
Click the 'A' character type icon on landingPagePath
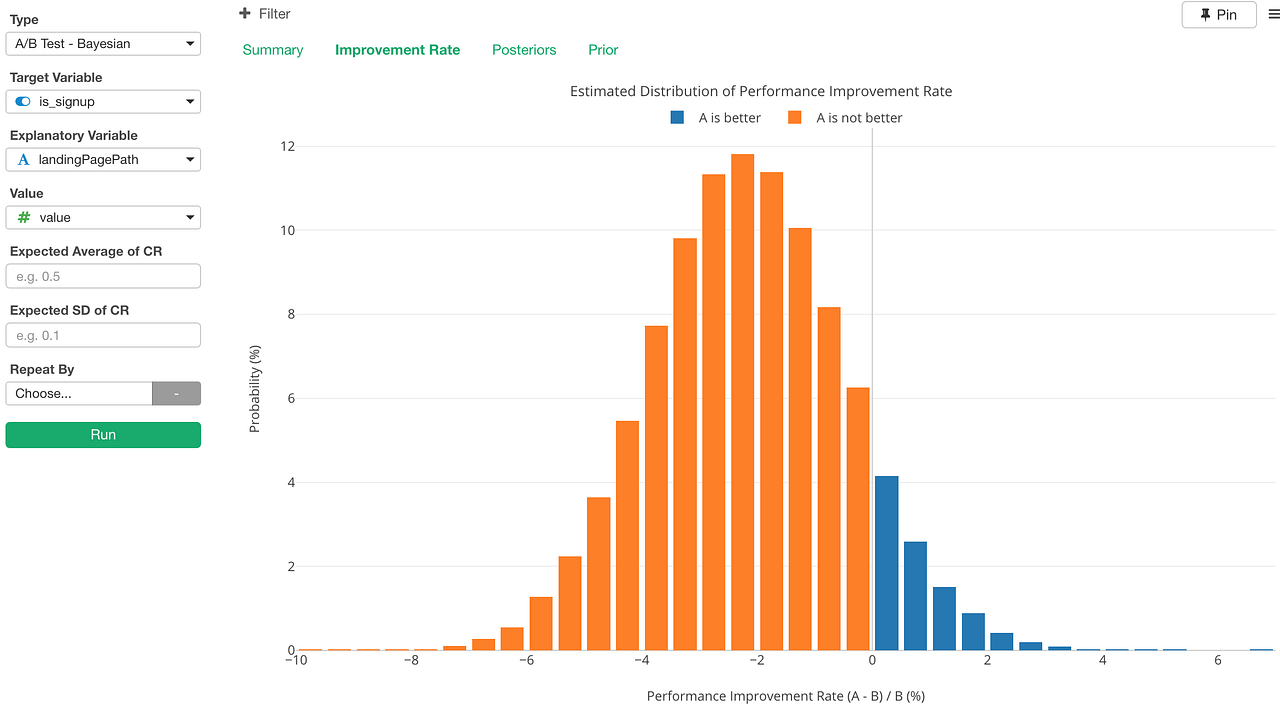(x=22, y=159)
